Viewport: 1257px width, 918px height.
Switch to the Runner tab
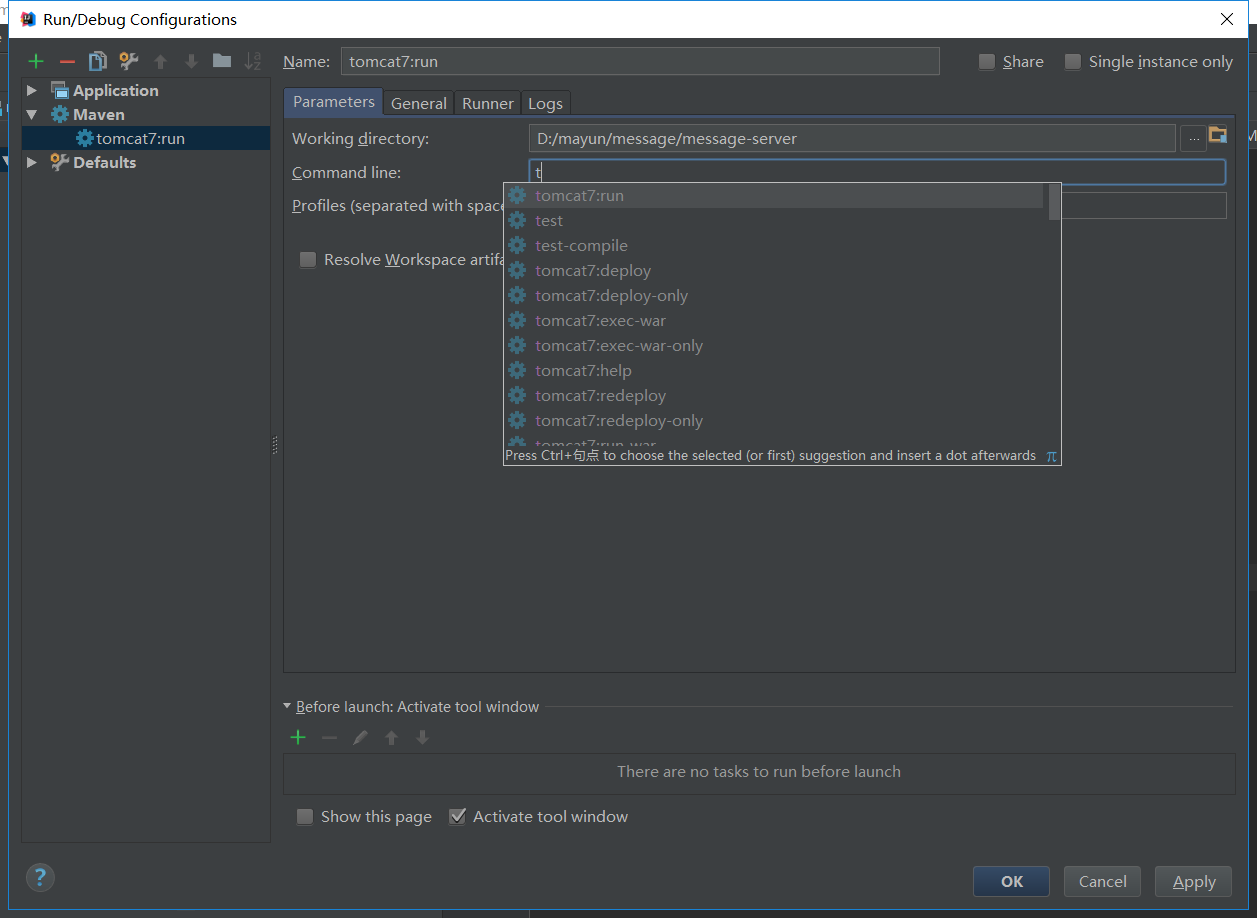[487, 102]
